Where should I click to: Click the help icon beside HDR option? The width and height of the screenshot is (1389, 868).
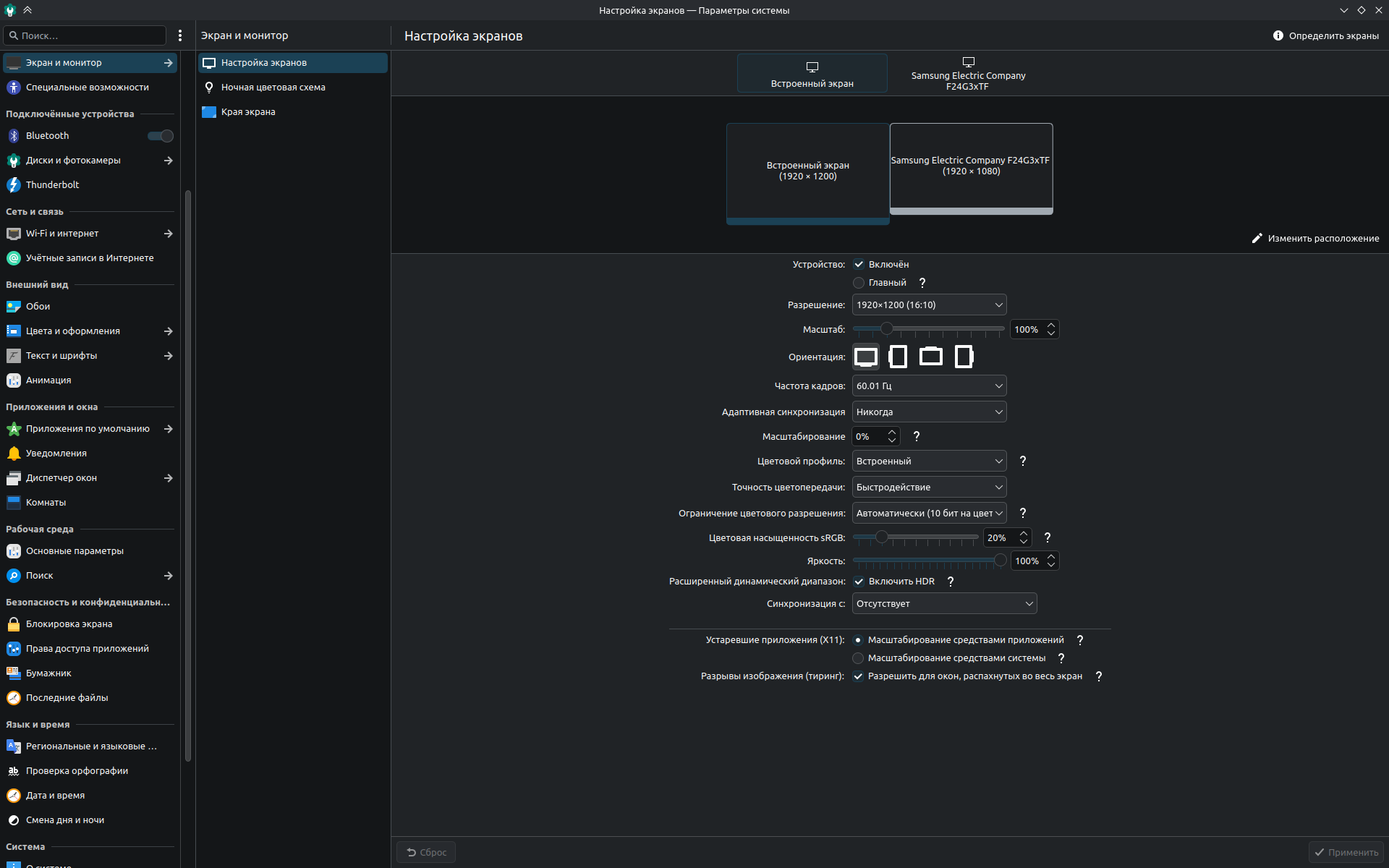(951, 582)
